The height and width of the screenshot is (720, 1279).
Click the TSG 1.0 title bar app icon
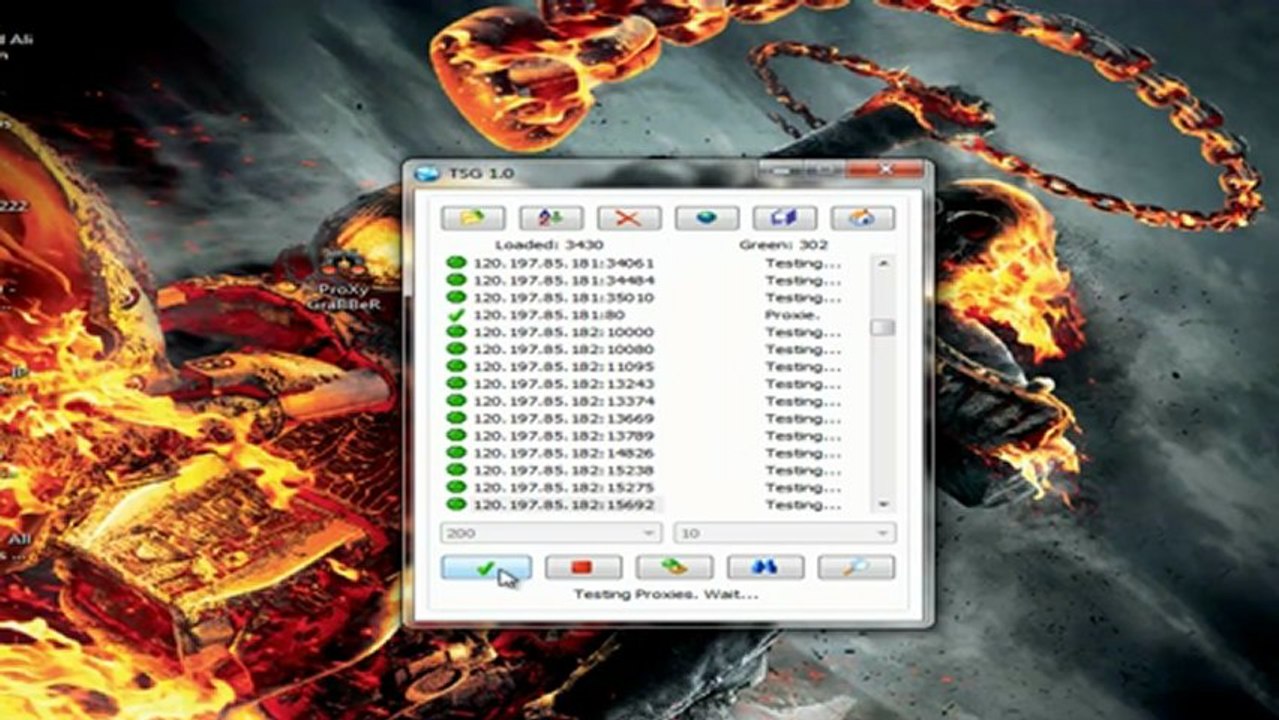[x=428, y=173]
